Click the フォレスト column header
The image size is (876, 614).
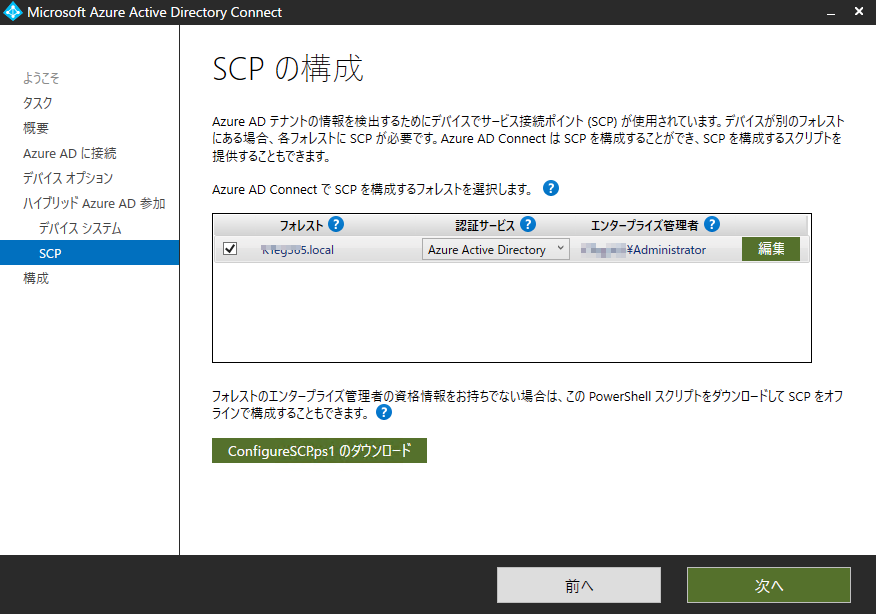pos(301,225)
